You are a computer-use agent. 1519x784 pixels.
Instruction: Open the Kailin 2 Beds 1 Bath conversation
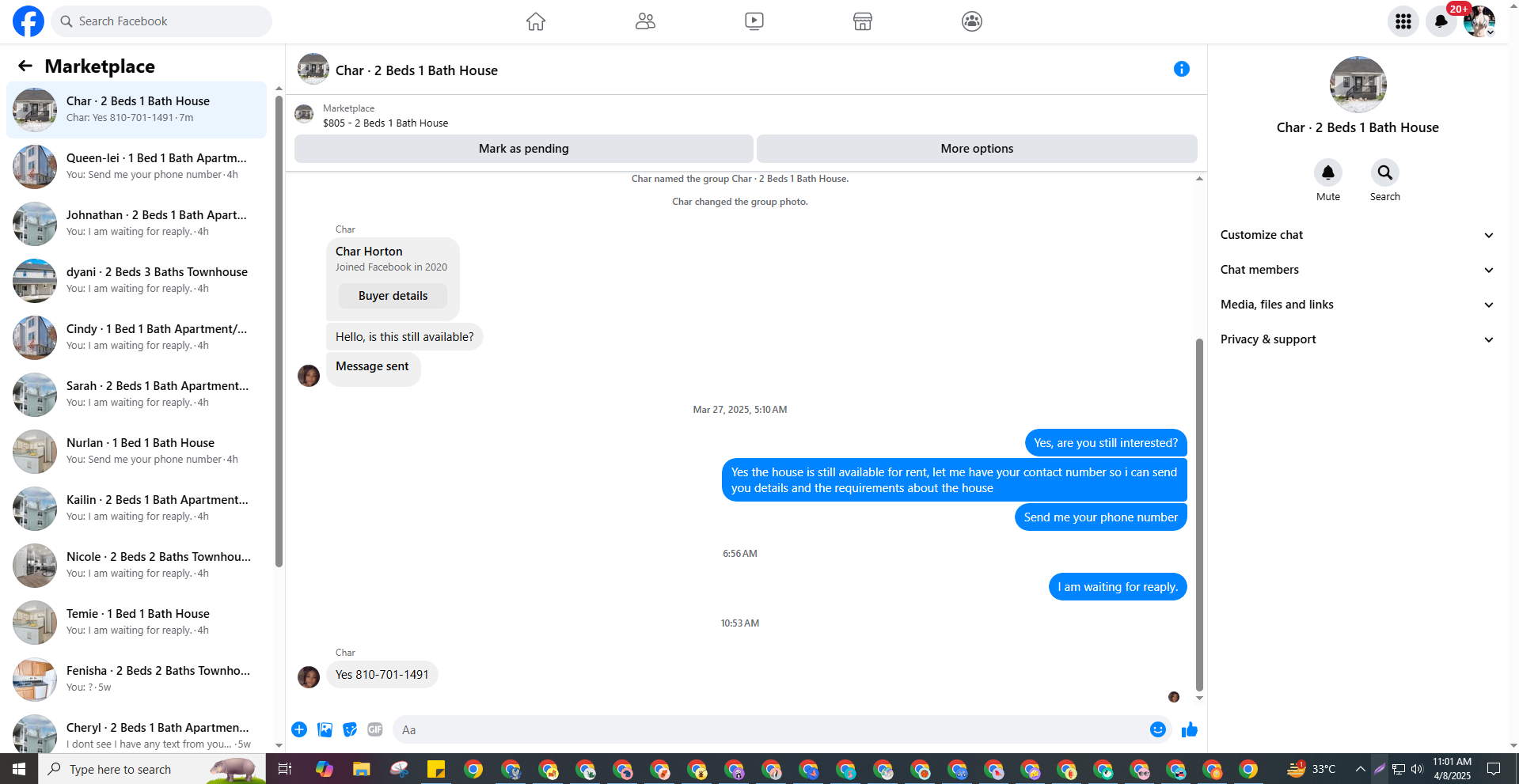[137, 508]
